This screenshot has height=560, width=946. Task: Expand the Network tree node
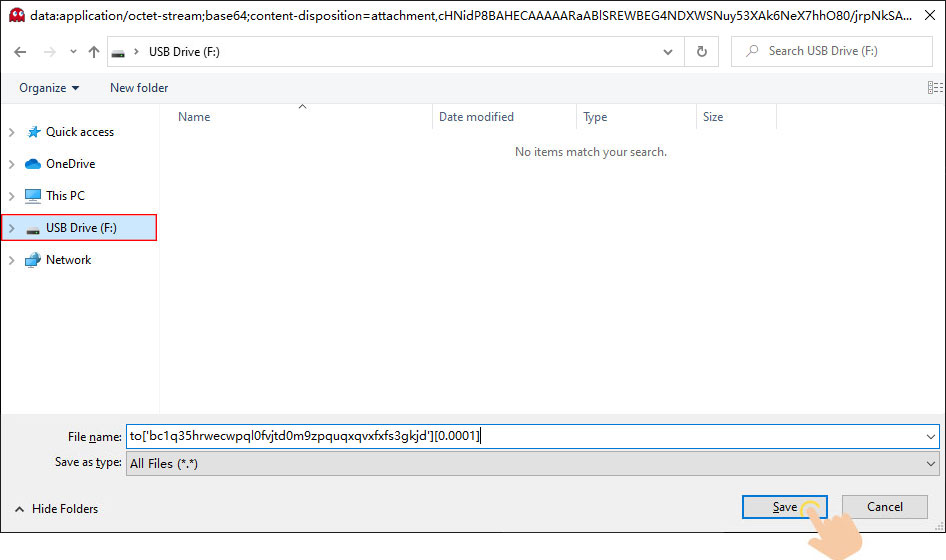[x=12, y=260]
